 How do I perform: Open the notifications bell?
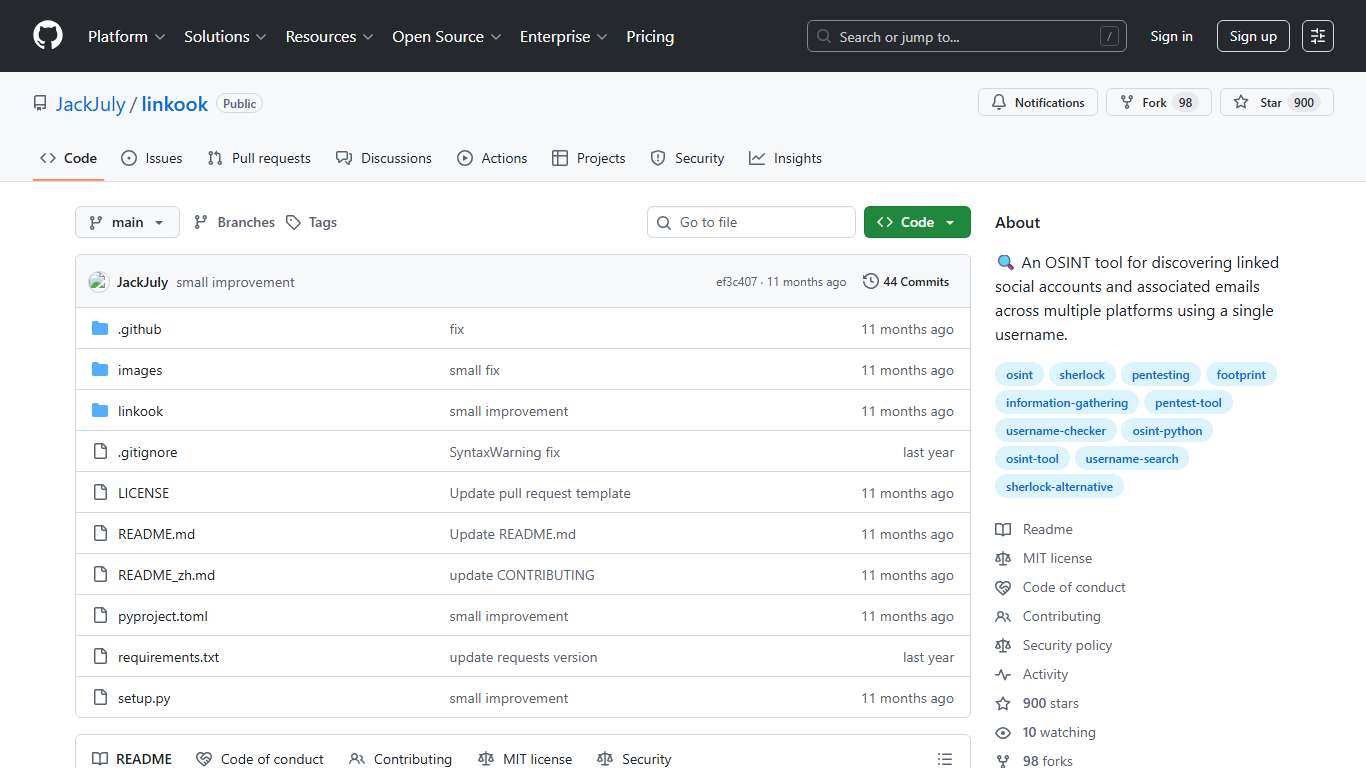(x=999, y=102)
